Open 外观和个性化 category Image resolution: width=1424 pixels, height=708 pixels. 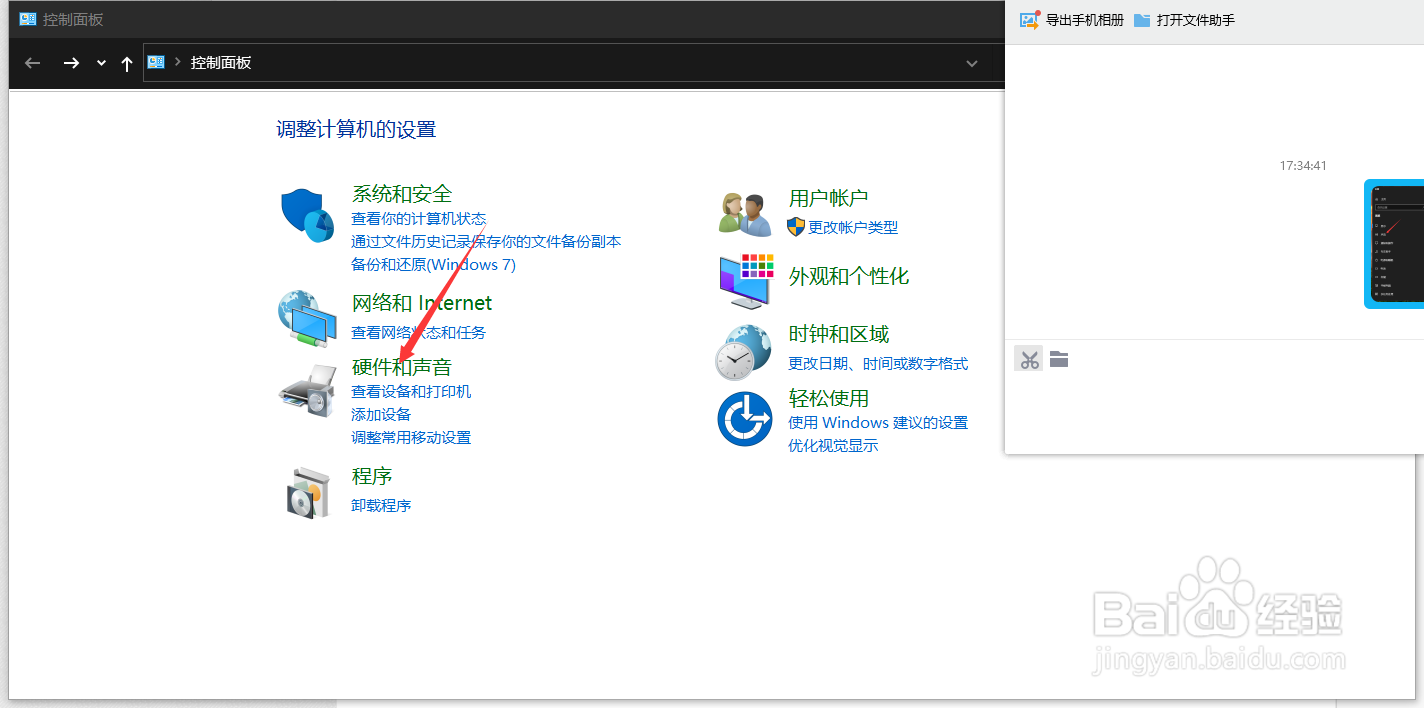tap(849, 277)
